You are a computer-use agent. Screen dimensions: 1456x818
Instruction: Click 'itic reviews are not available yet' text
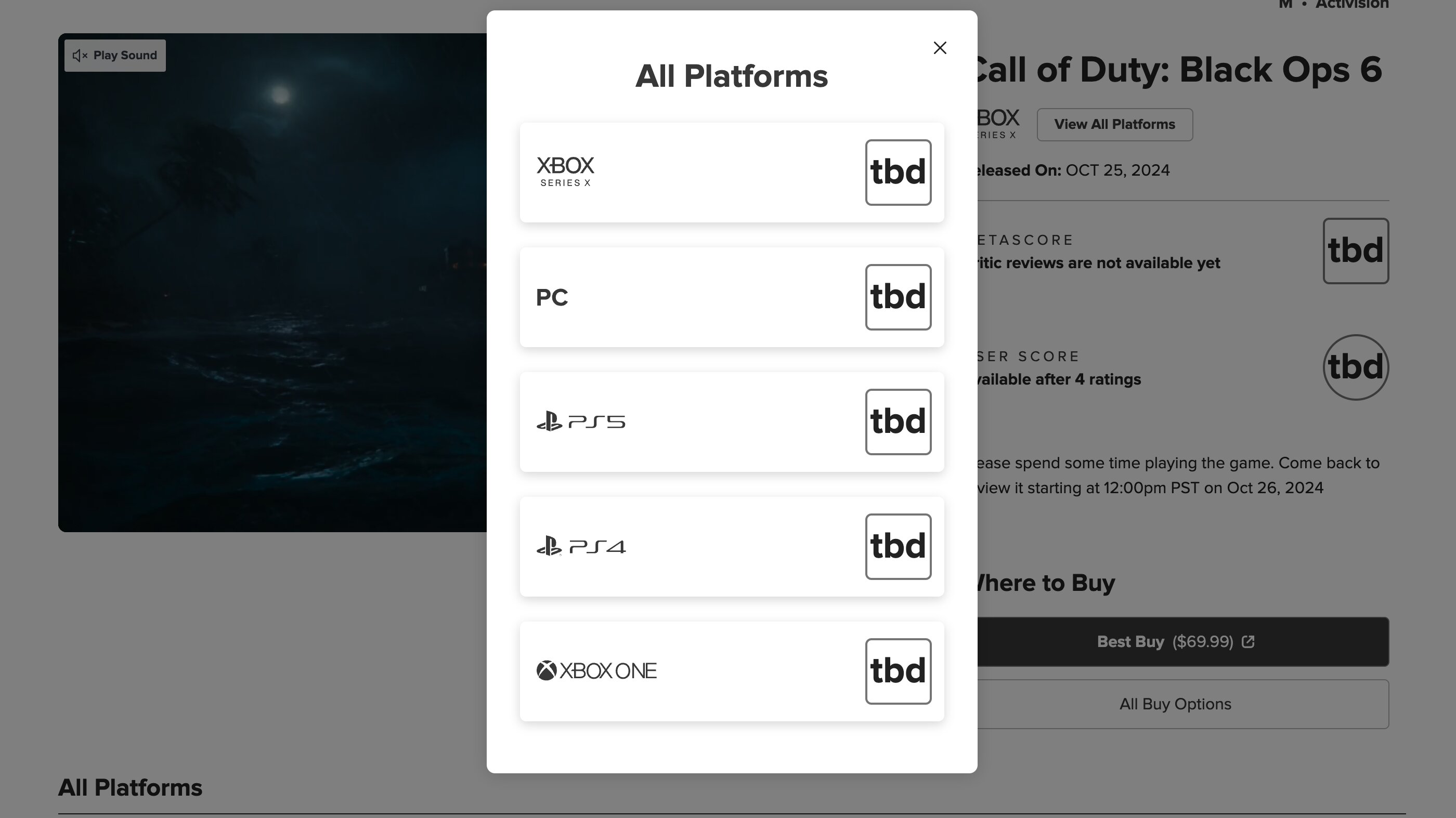point(1099,262)
